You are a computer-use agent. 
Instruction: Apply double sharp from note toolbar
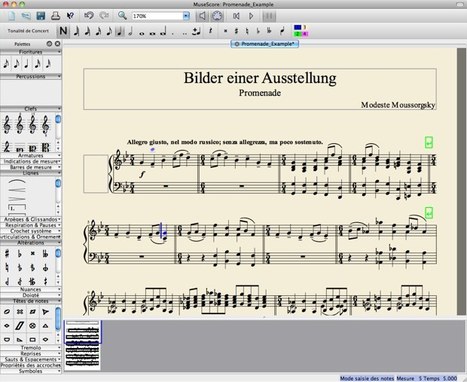coord(225,31)
